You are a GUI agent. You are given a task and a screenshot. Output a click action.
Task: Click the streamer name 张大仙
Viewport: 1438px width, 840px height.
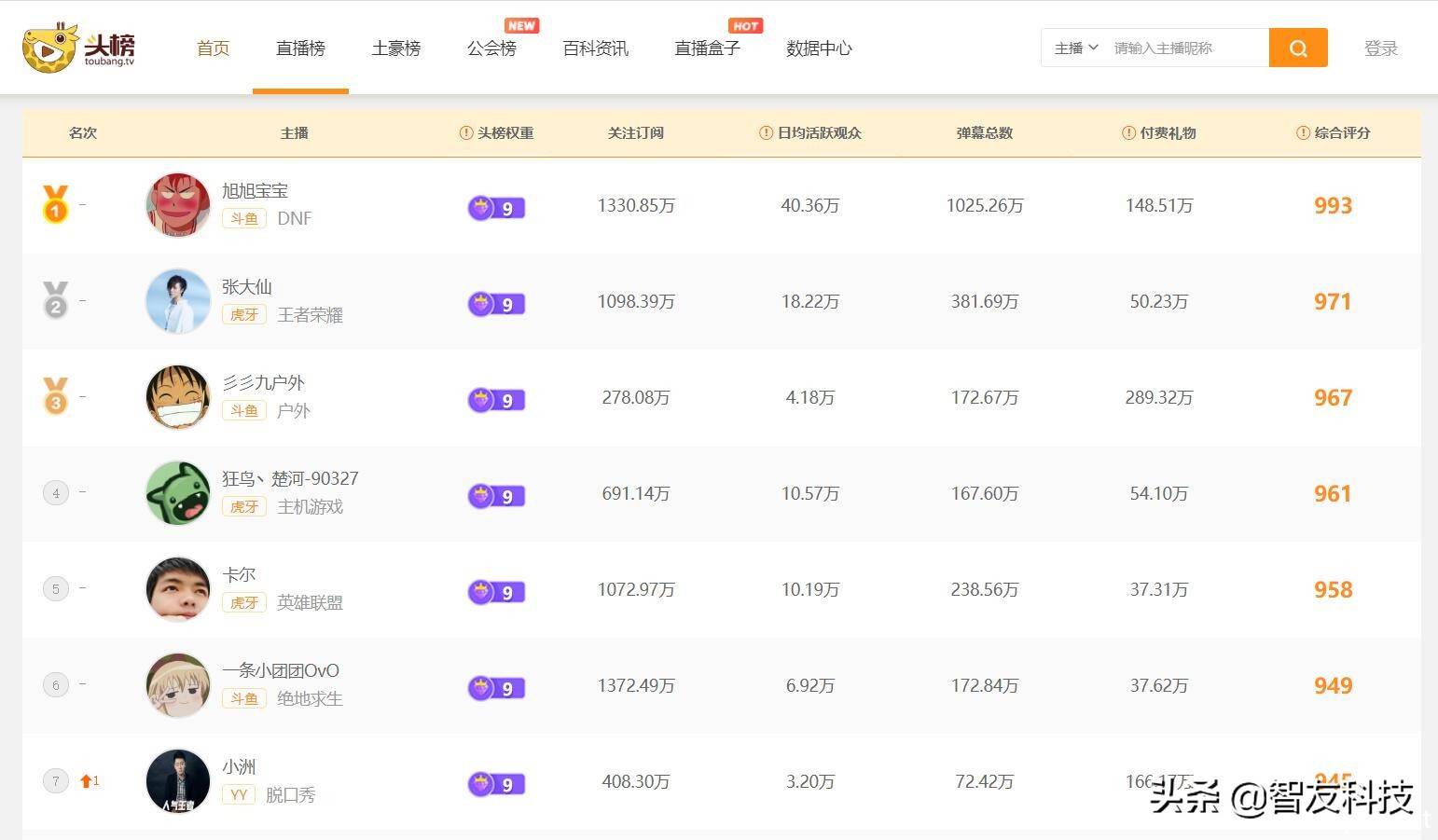coord(246,287)
